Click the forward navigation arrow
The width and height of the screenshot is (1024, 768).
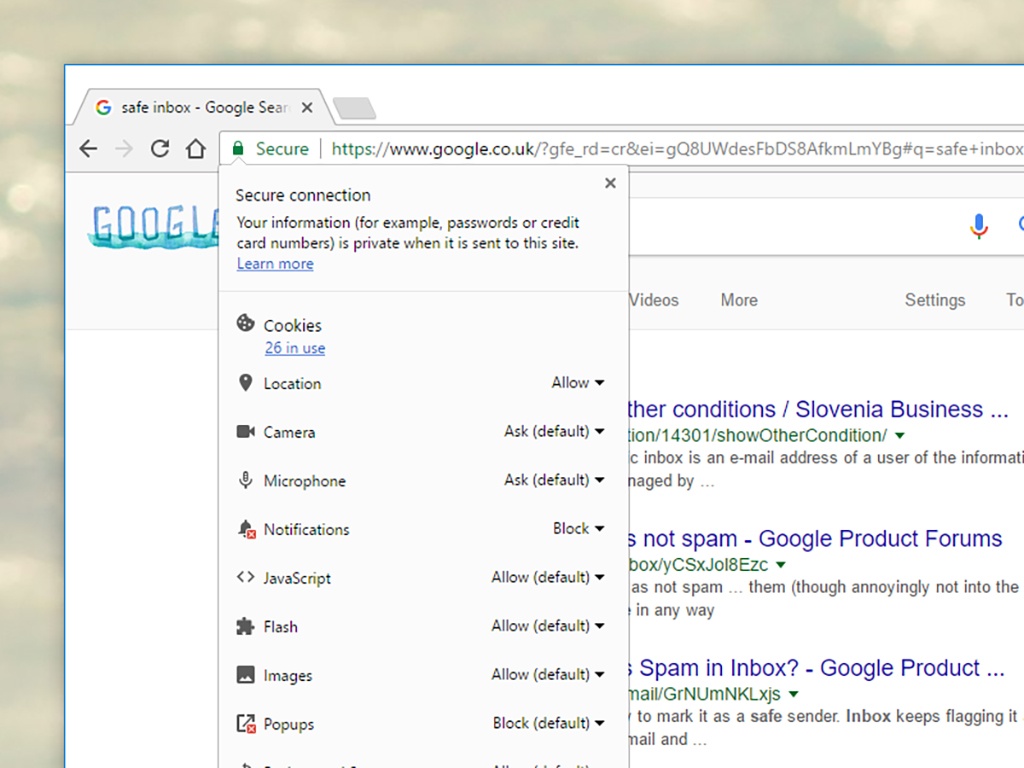[x=123, y=148]
